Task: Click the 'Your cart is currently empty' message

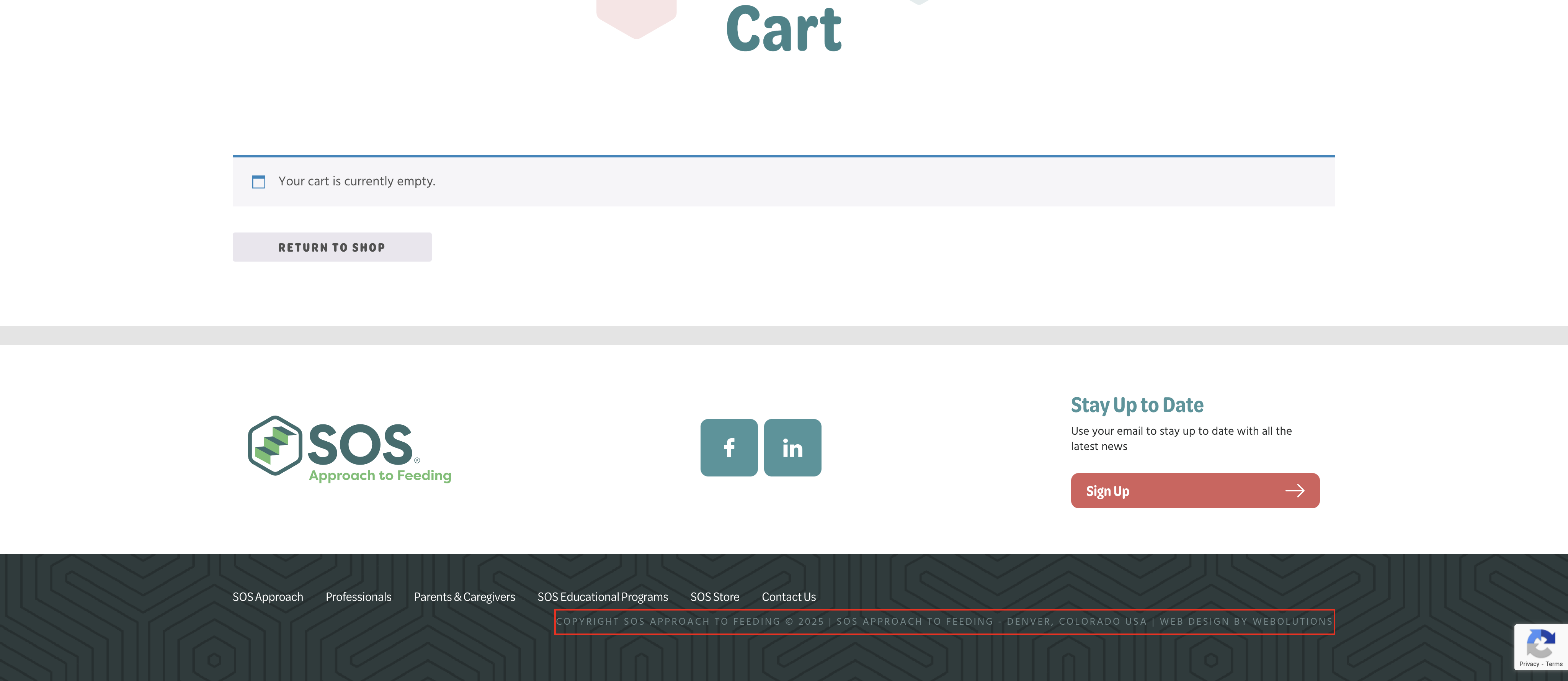Action: point(357,182)
